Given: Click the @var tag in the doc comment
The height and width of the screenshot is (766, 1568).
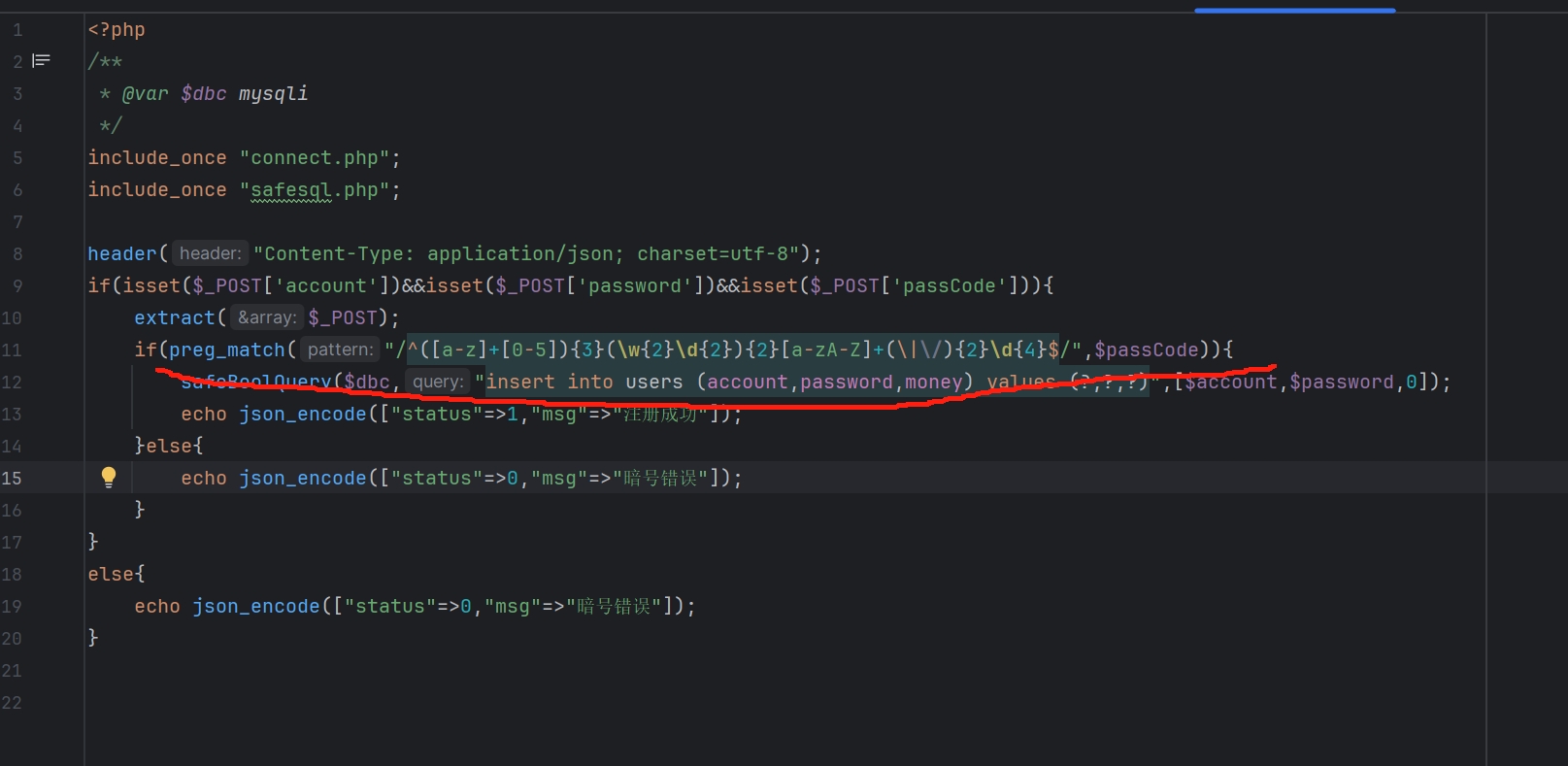Looking at the screenshot, I should [x=145, y=93].
